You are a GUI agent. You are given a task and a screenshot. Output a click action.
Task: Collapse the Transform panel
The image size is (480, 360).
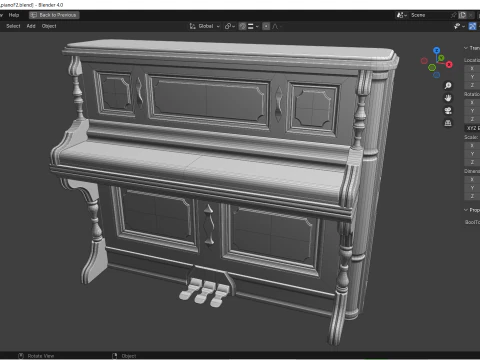click(472, 48)
